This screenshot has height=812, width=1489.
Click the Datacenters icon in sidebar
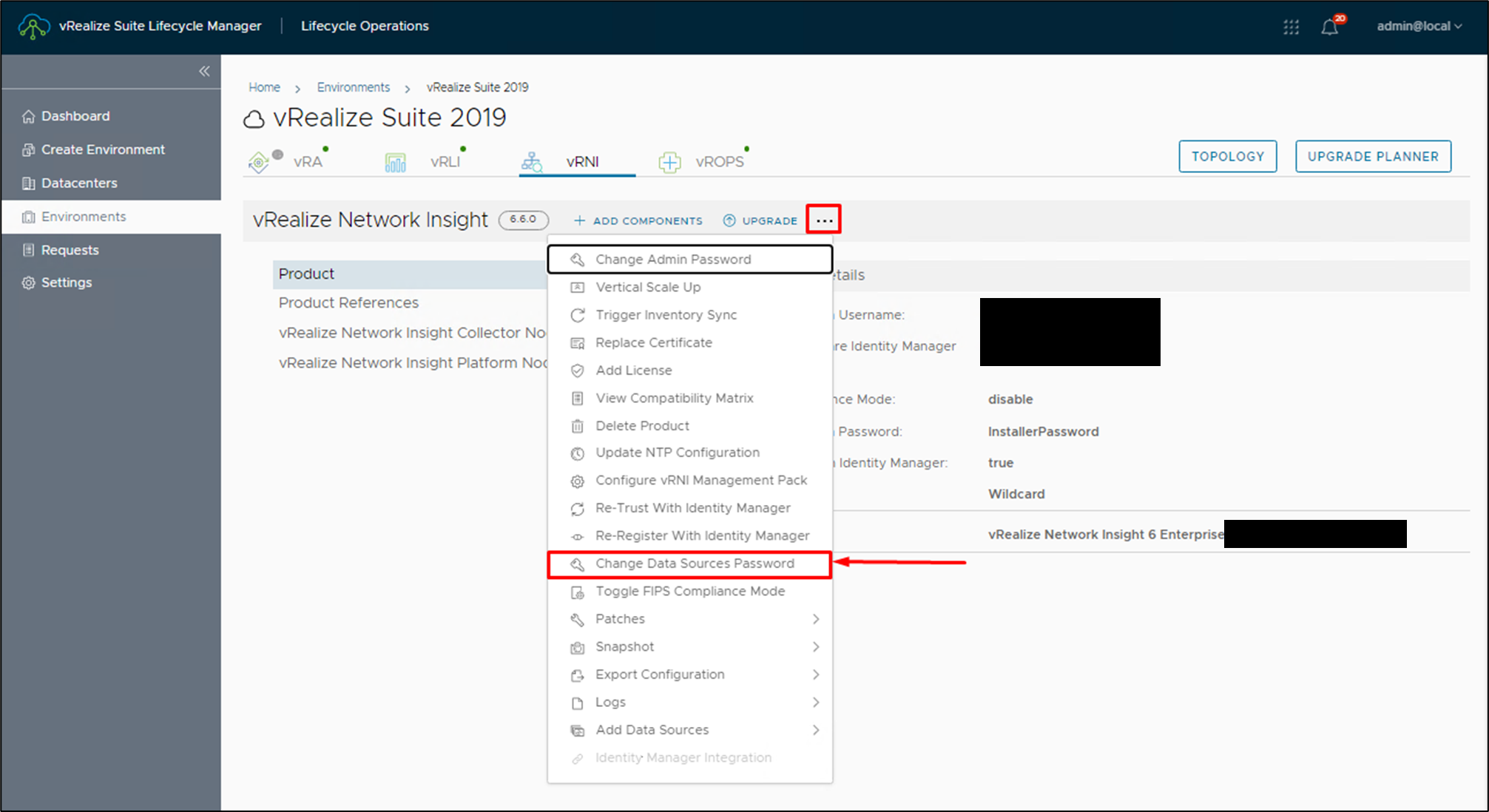29,183
